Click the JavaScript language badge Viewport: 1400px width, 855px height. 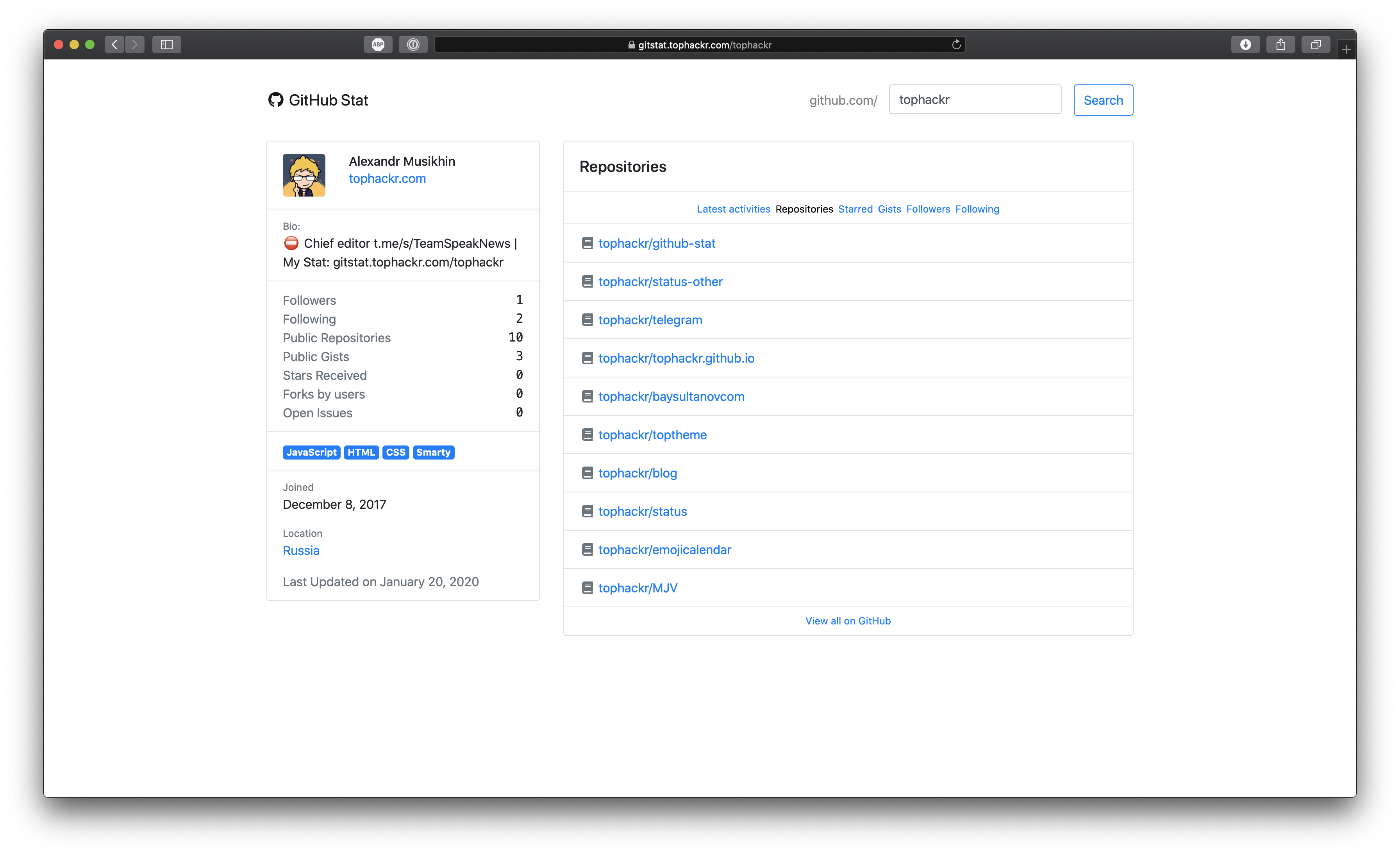click(x=311, y=452)
